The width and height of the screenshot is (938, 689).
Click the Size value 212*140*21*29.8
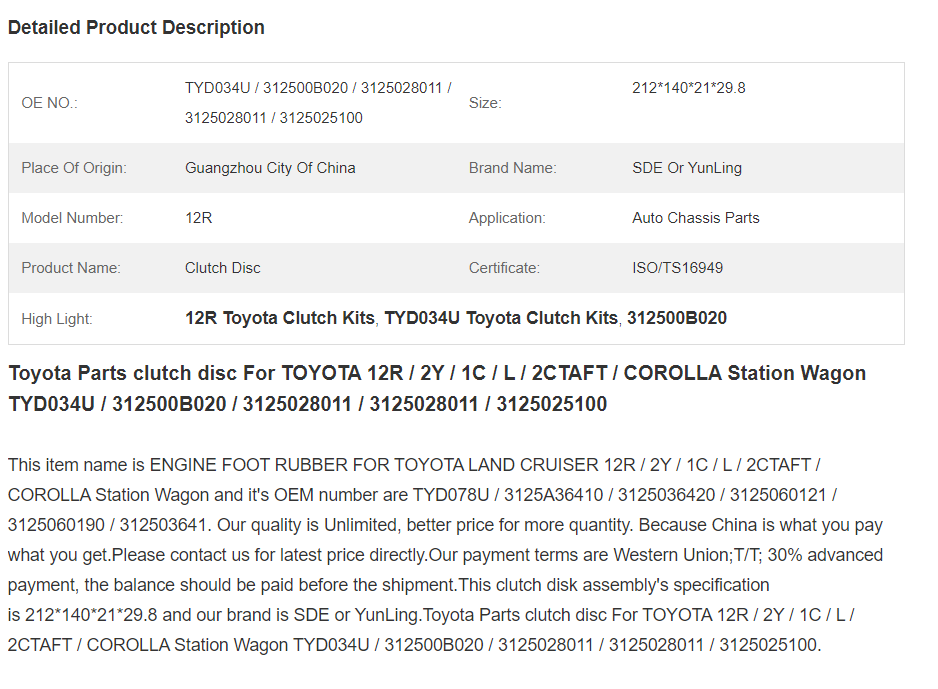[689, 88]
